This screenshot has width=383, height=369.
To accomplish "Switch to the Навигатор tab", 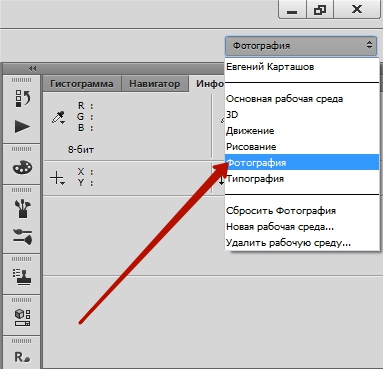I will pos(154,83).
